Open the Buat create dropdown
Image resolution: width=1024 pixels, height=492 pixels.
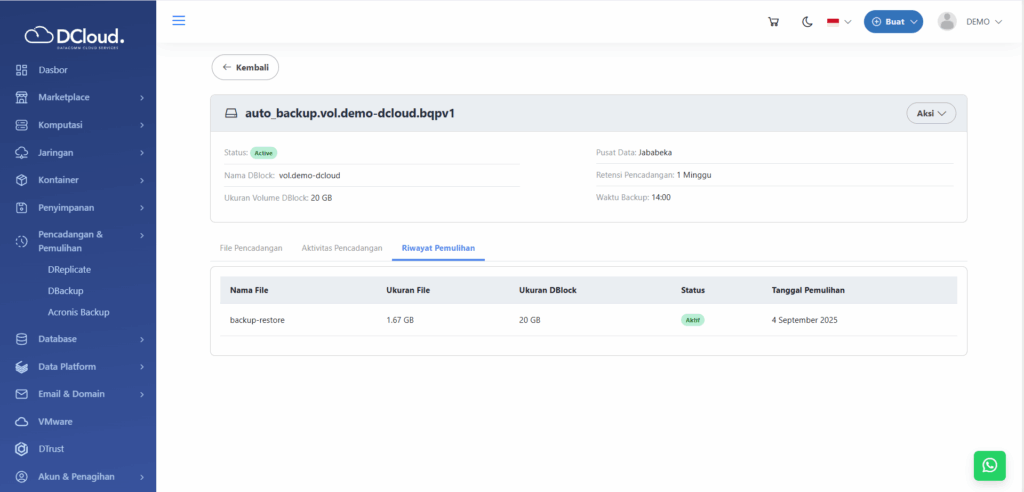pyautogui.click(x=893, y=22)
